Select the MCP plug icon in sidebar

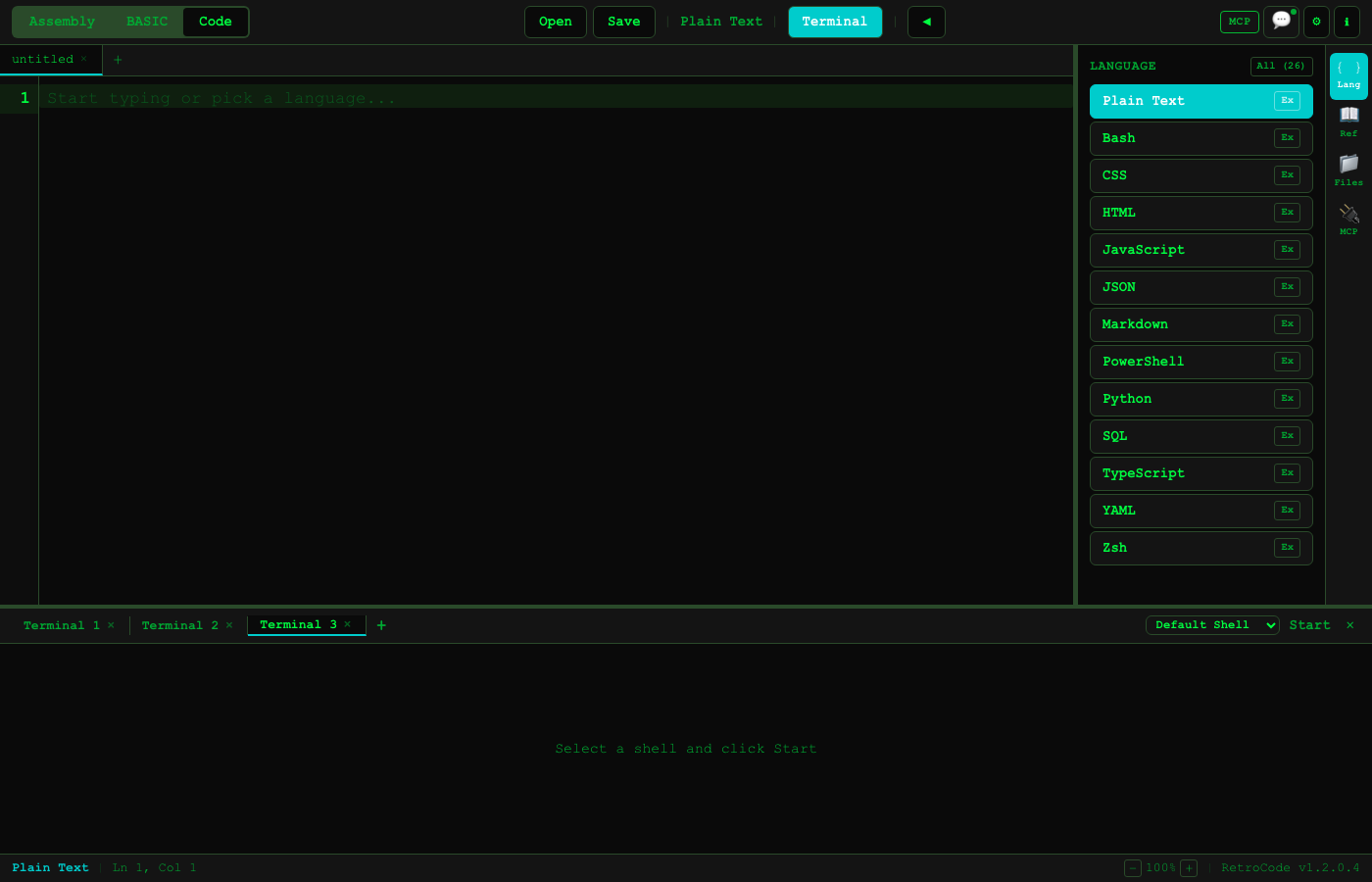(1348, 218)
